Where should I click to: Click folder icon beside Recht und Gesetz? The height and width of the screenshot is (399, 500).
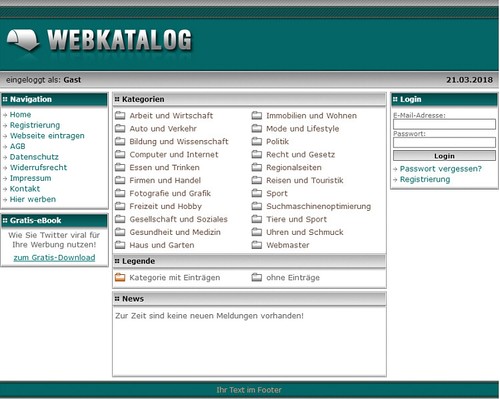point(257,154)
